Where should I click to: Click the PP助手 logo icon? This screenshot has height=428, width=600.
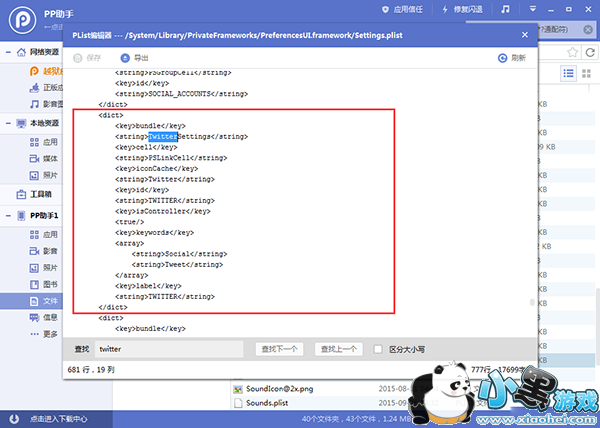(x=23, y=20)
